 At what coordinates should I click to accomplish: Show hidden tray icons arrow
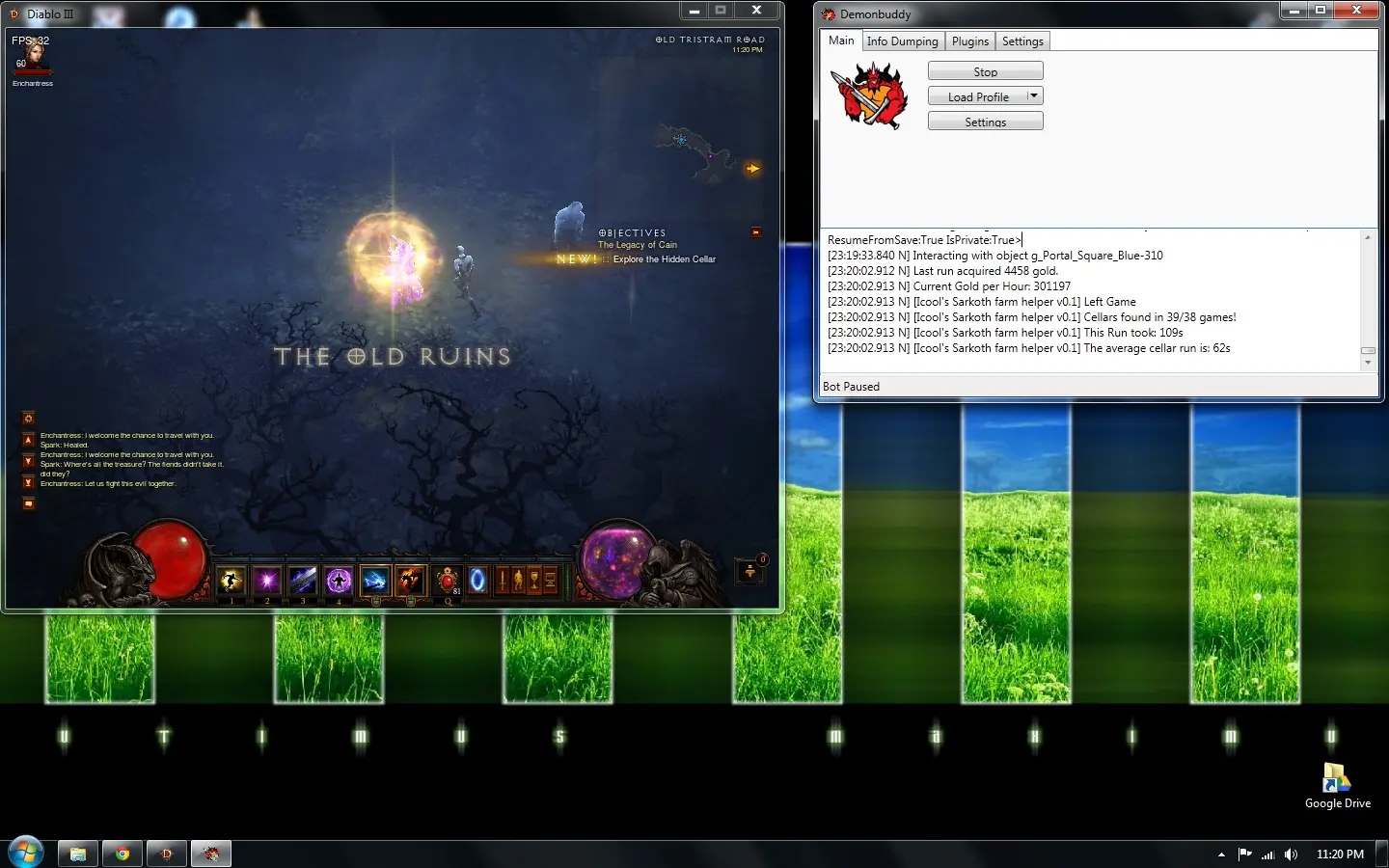coord(1221,854)
